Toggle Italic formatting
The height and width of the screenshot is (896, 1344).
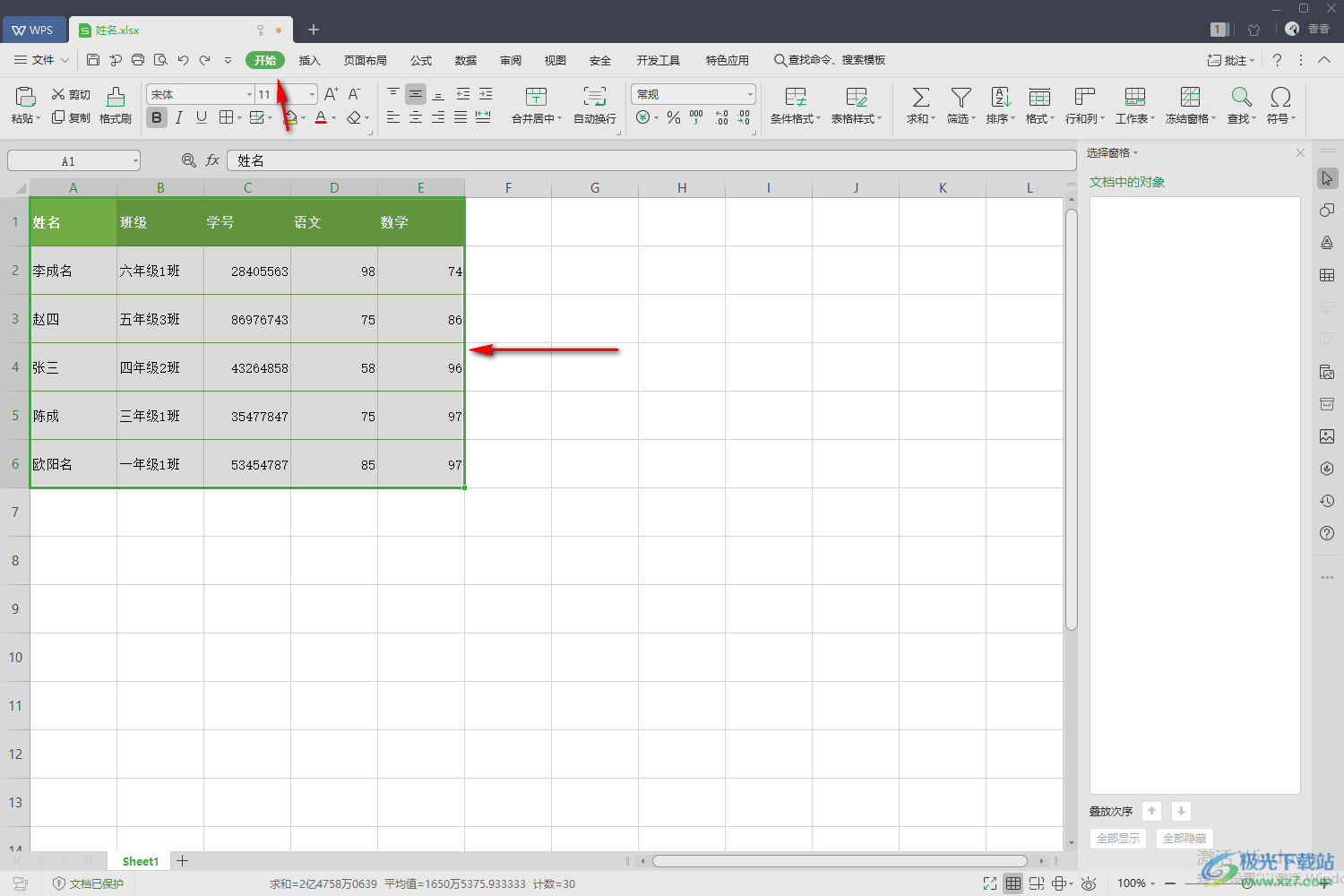coord(179,117)
